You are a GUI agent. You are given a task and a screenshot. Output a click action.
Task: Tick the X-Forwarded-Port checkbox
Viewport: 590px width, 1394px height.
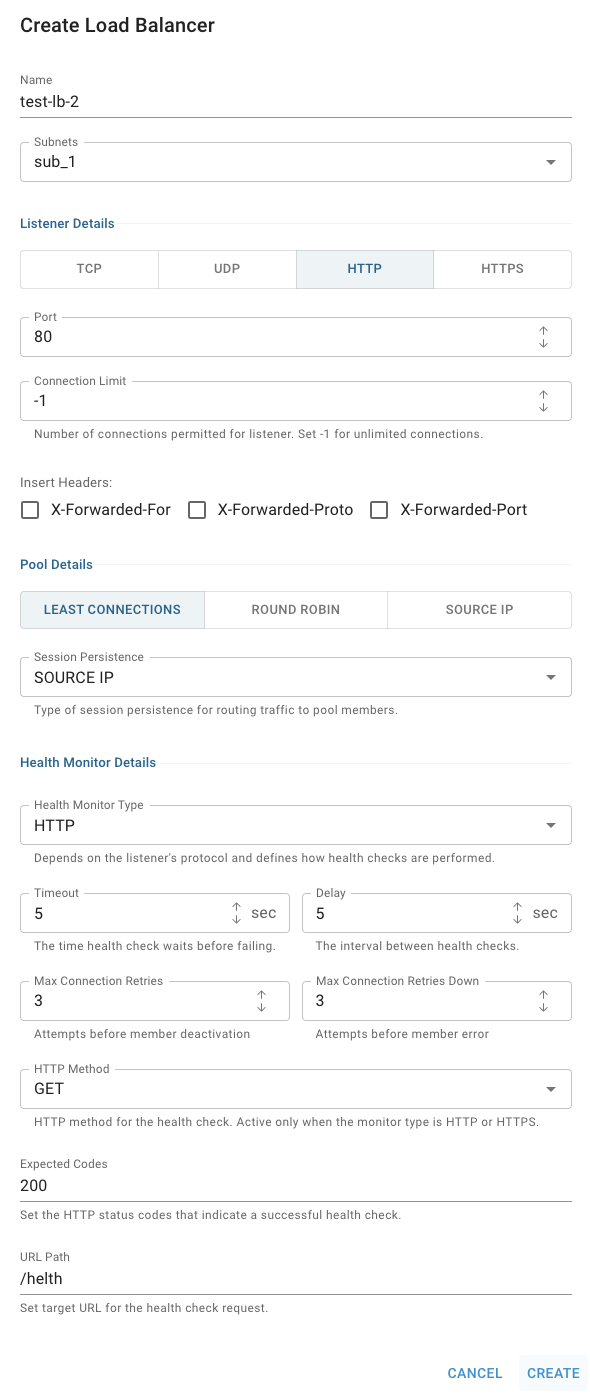pyautogui.click(x=379, y=510)
